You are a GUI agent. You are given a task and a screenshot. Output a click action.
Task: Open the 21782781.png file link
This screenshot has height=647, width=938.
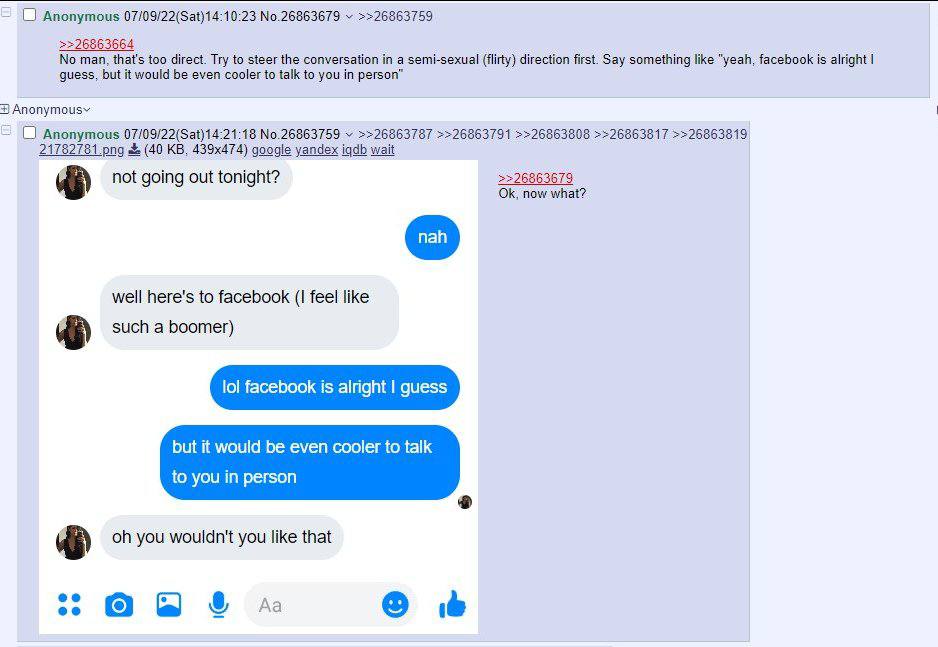(81, 149)
